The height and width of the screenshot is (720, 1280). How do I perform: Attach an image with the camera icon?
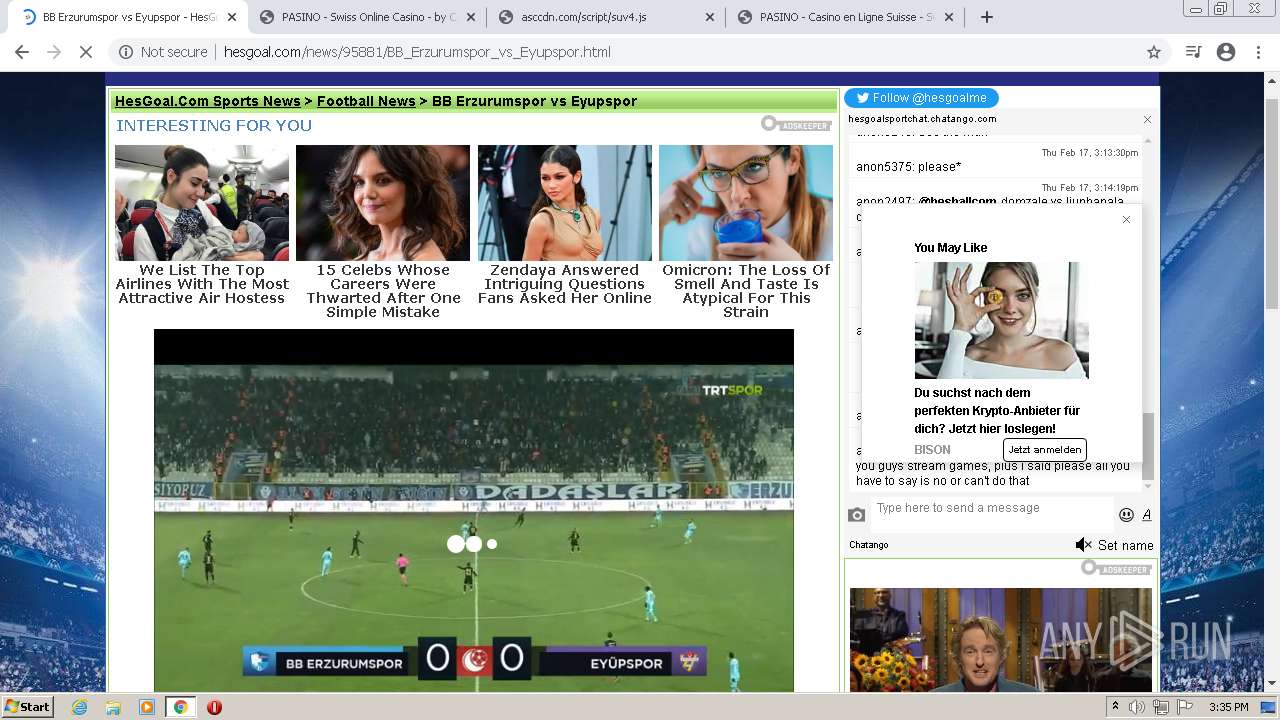[x=857, y=515]
